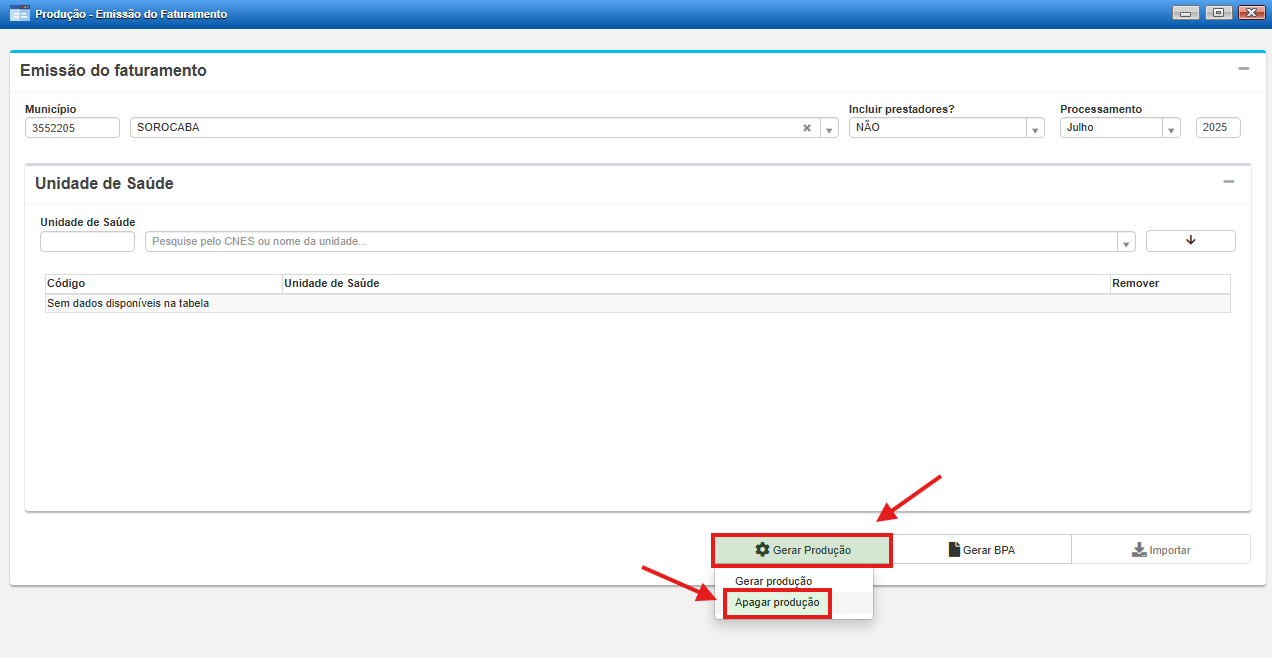Click the document icon on Gerar BPA
The height and width of the screenshot is (658, 1272).
954,550
